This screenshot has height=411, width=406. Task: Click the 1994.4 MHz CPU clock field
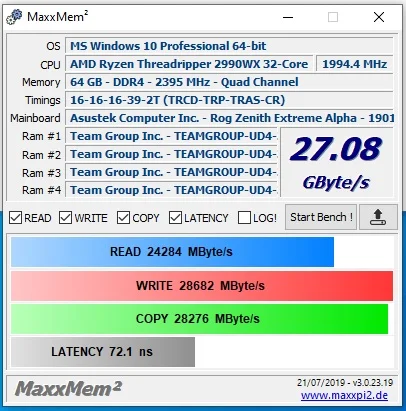point(354,64)
